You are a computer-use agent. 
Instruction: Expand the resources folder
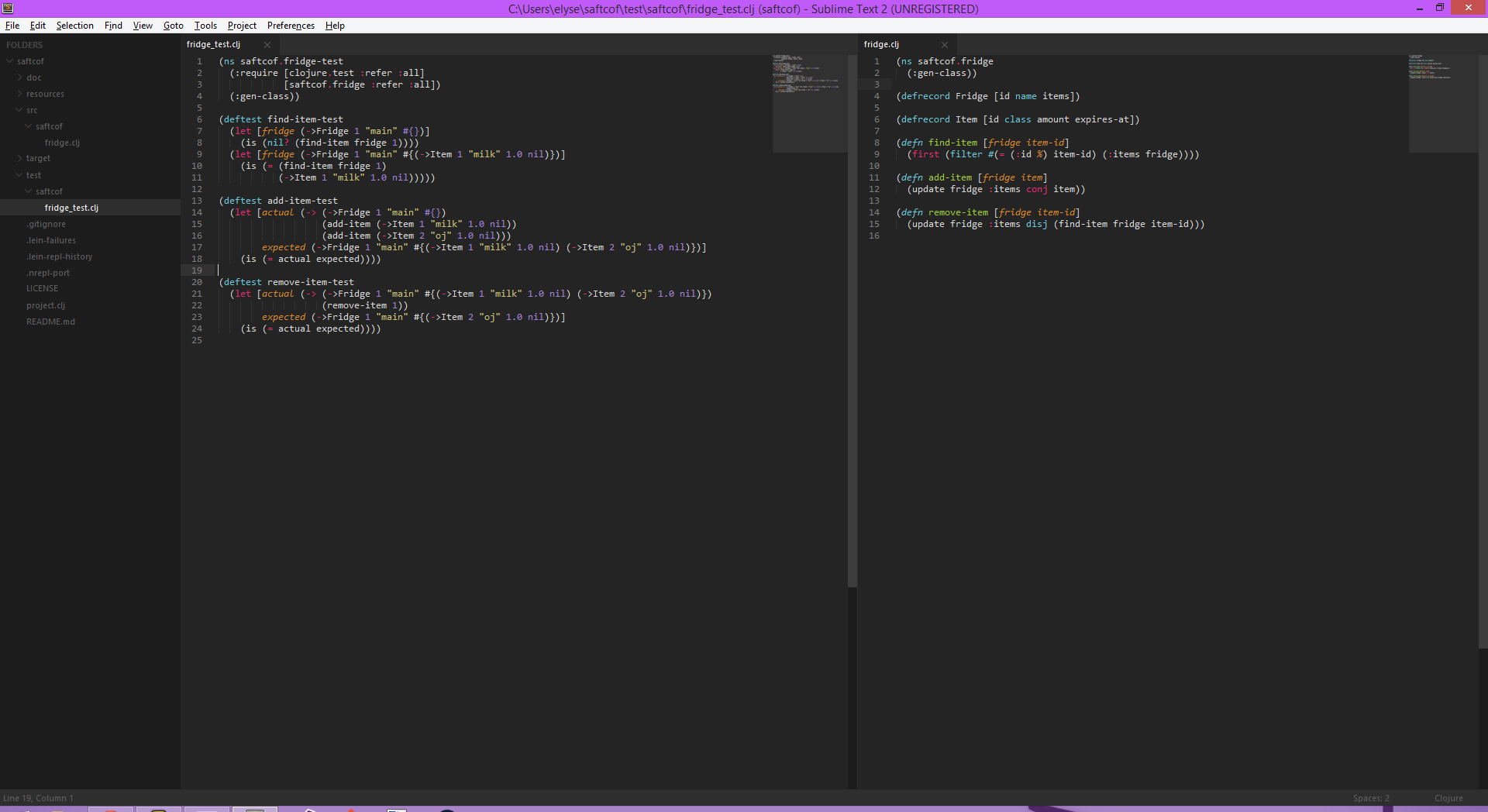click(19, 94)
